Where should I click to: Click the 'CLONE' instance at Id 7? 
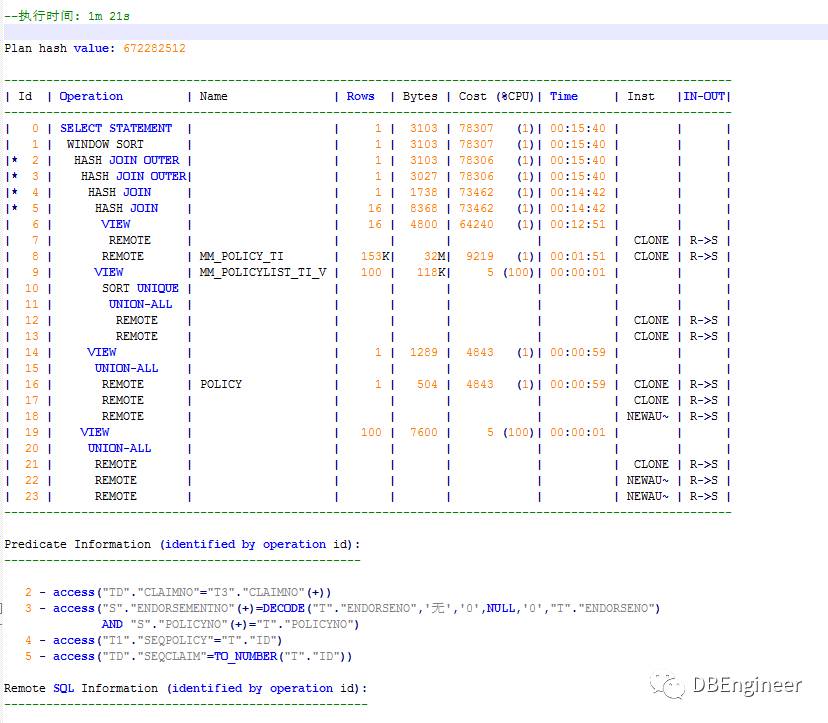click(x=651, y=240)
